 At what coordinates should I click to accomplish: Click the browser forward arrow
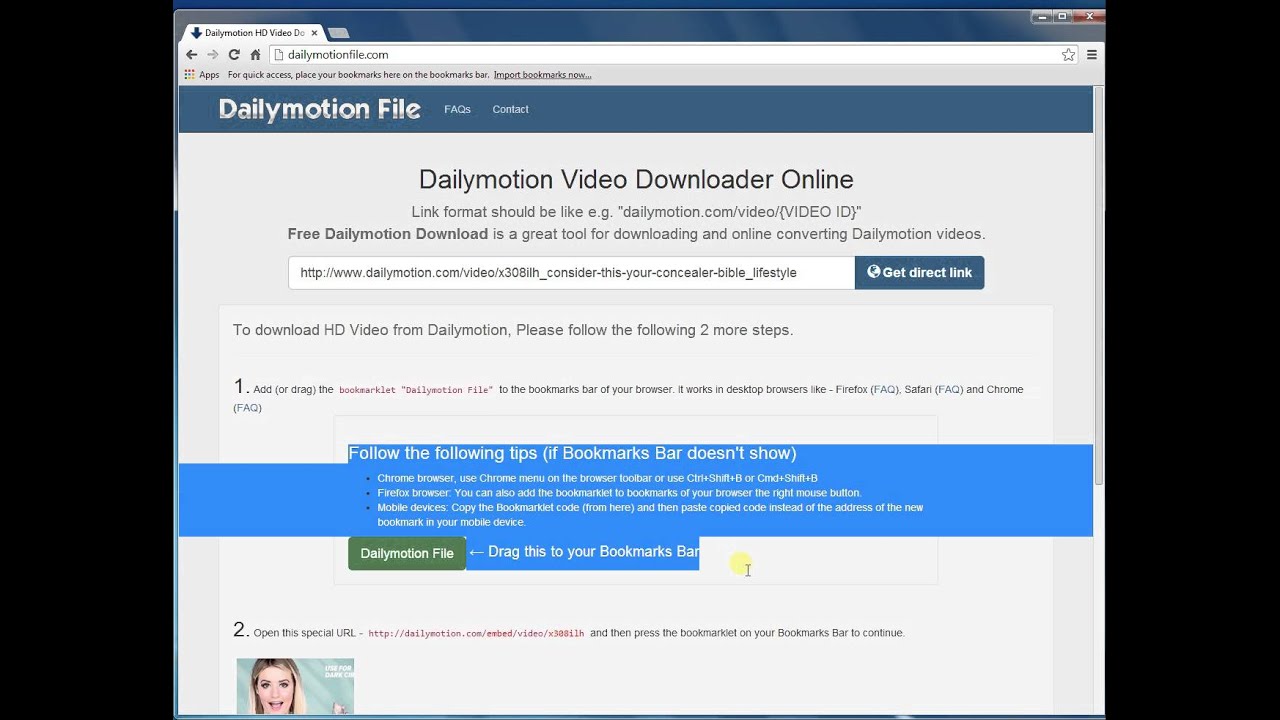pos(212,55)
